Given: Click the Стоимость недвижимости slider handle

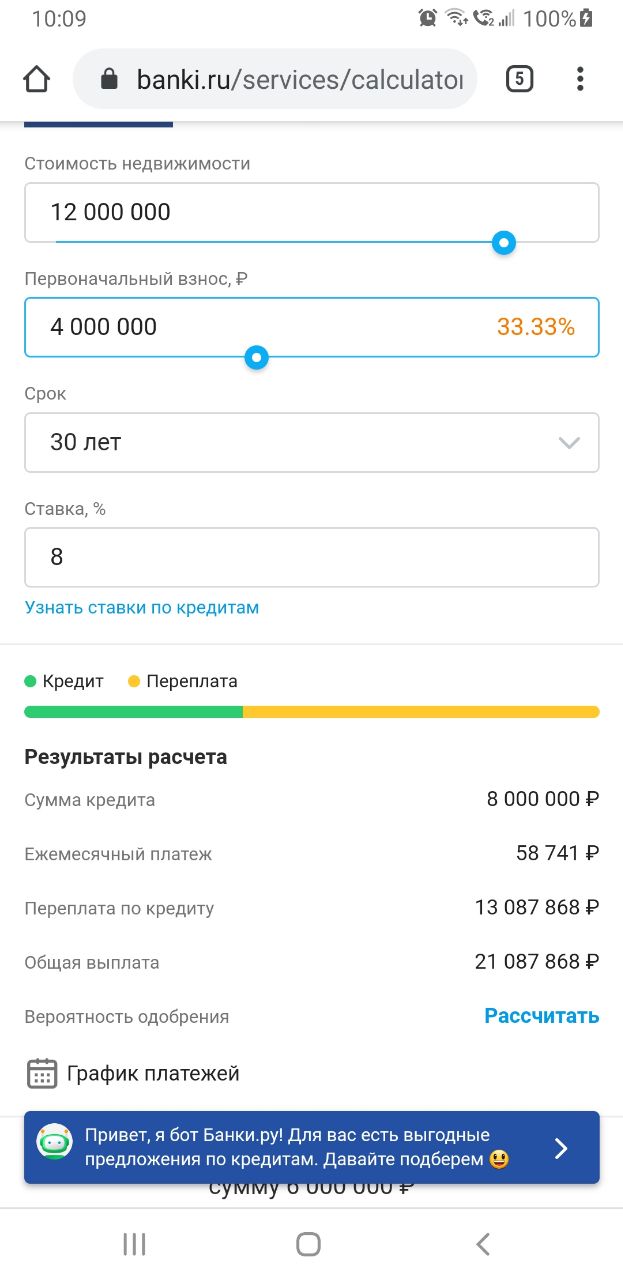Looking at the screenshot, I should click(x=505, y=242).
